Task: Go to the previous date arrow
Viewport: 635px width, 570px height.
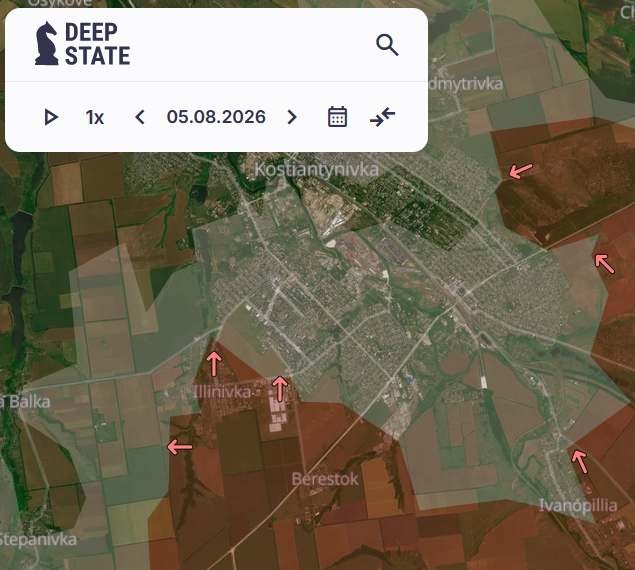Action: click(140, 117)
